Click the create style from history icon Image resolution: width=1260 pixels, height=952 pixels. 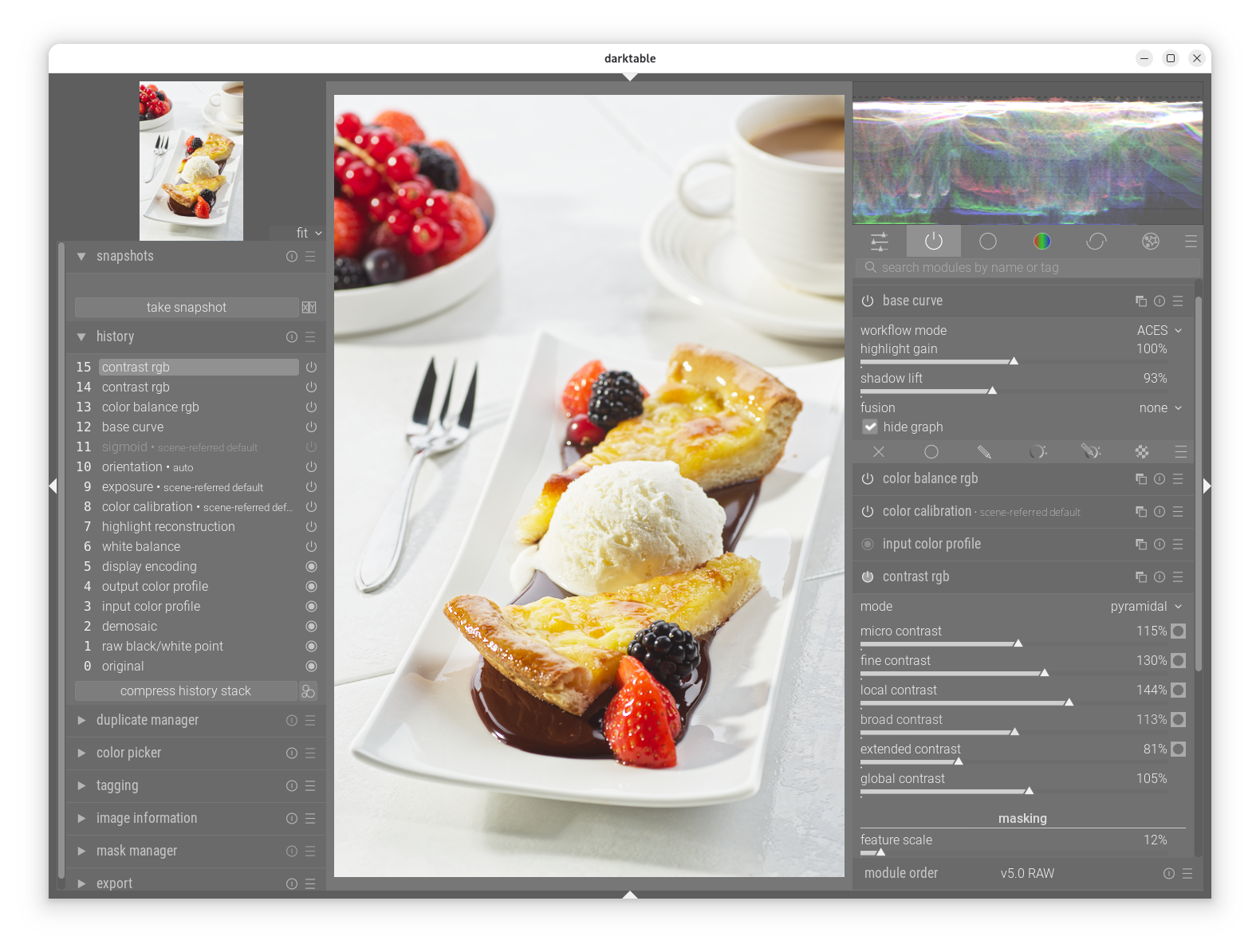coord(309,690)
